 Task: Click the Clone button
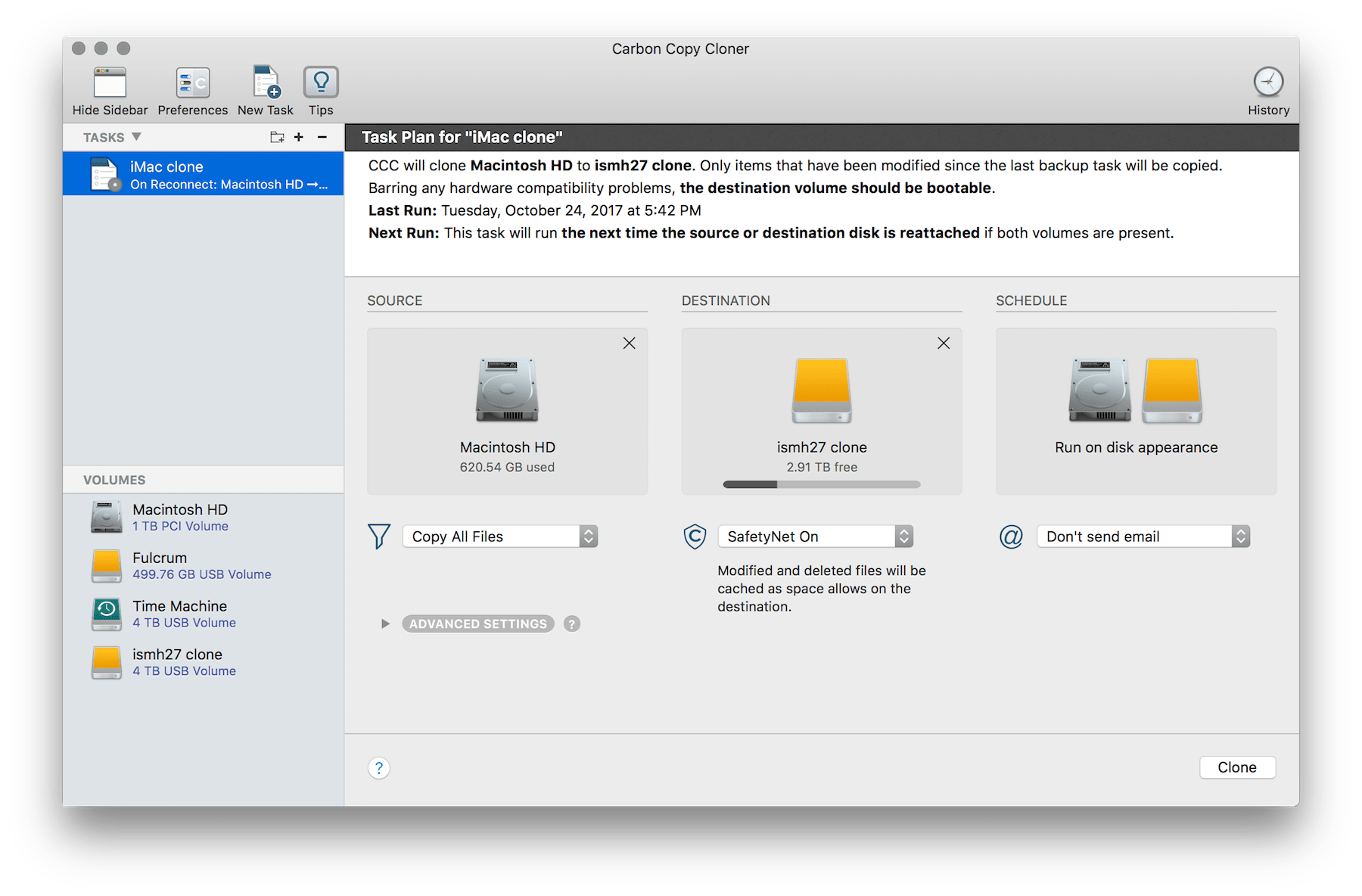click(1237, 767)
